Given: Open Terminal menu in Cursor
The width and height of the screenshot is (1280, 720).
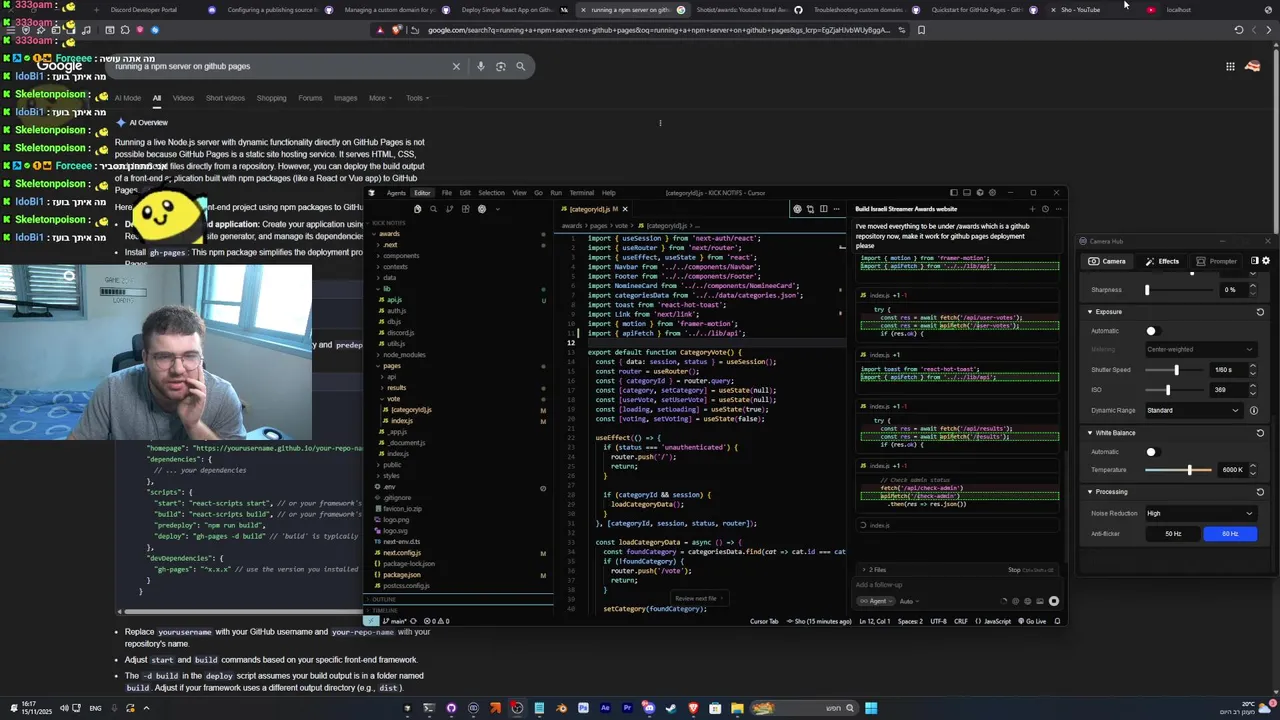Looking at the screenshot, I should click(x=582, y=193).
